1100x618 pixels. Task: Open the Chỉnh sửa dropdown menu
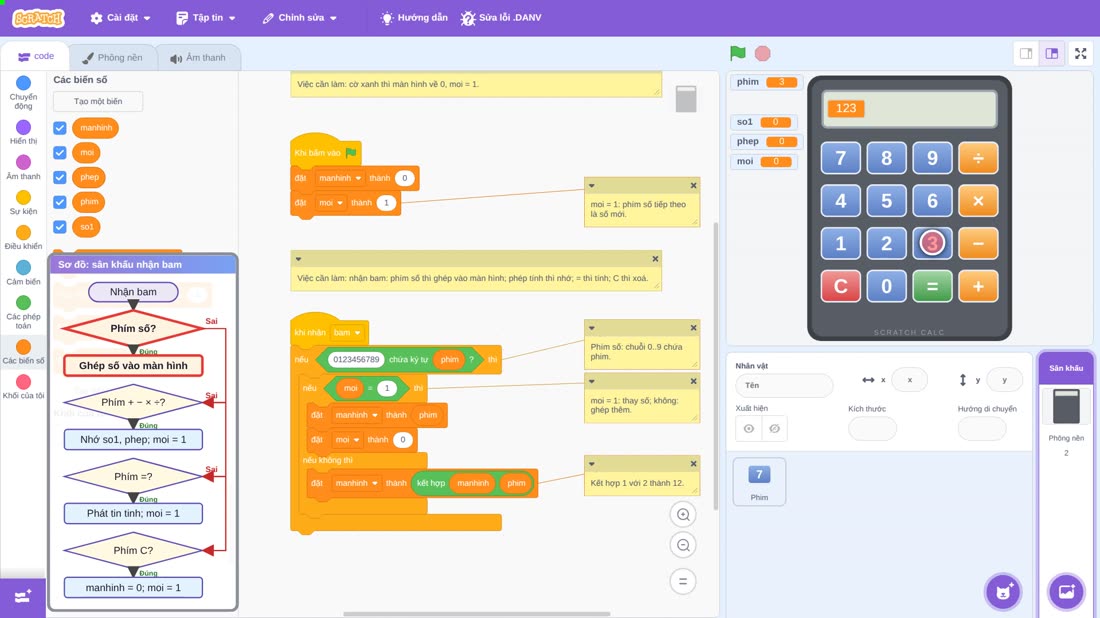pos(300,18)
